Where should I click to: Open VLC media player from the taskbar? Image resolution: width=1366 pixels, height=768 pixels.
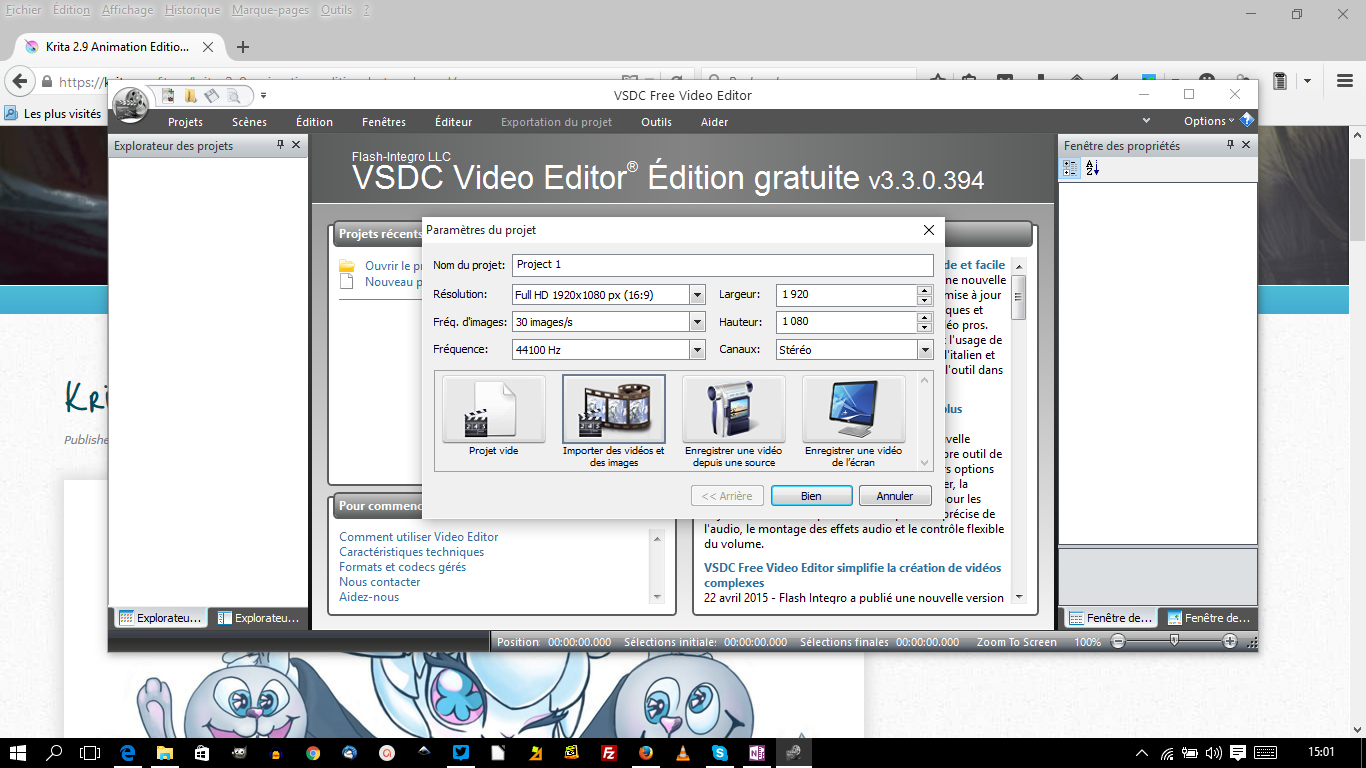click(x=683, y=752)
